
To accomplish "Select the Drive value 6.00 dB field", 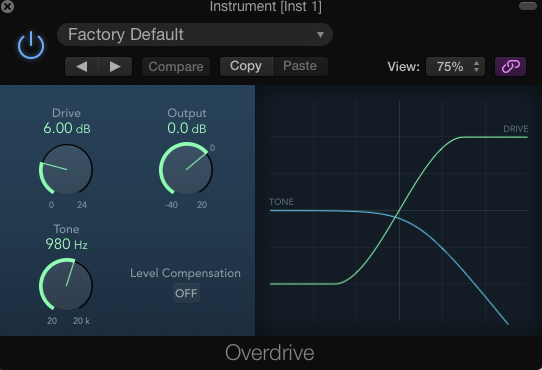I will [67, 128].
